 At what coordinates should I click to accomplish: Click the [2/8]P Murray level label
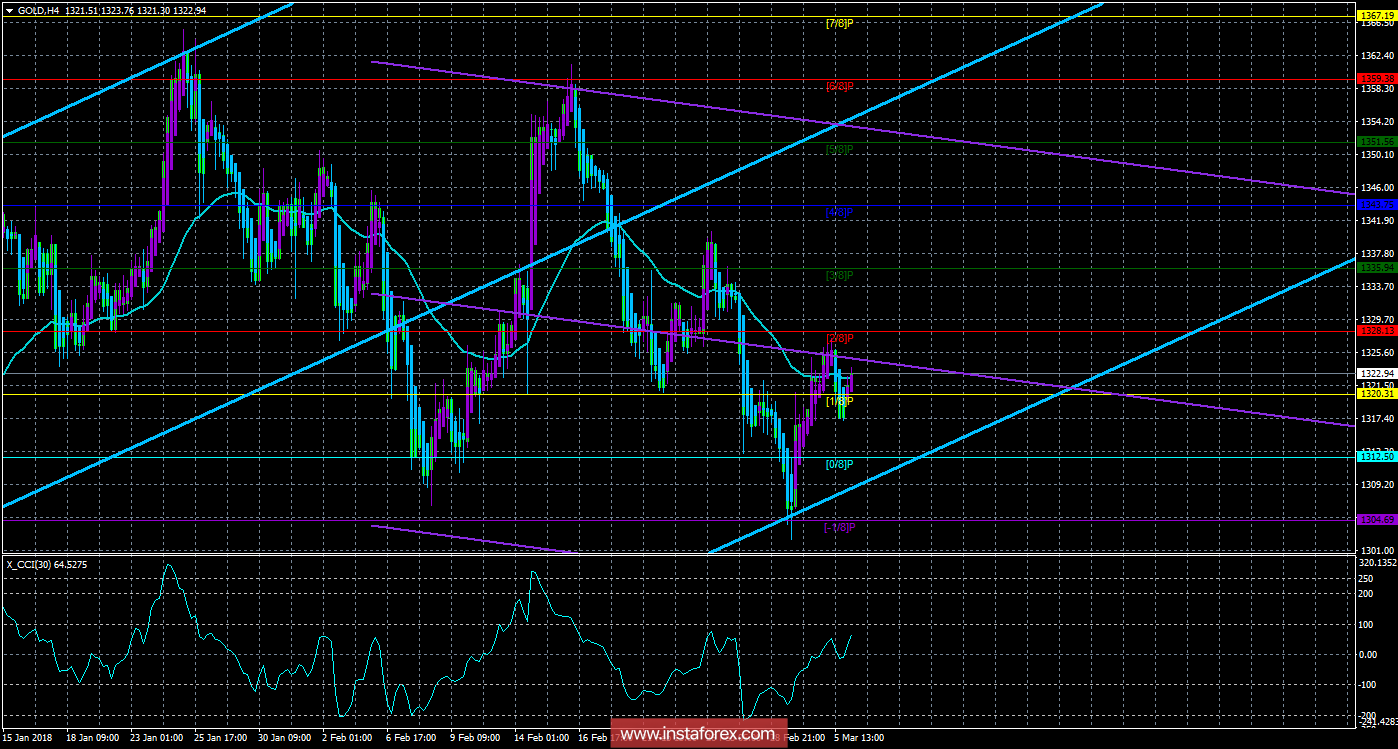pyautogui.click(x=839, y=338)
